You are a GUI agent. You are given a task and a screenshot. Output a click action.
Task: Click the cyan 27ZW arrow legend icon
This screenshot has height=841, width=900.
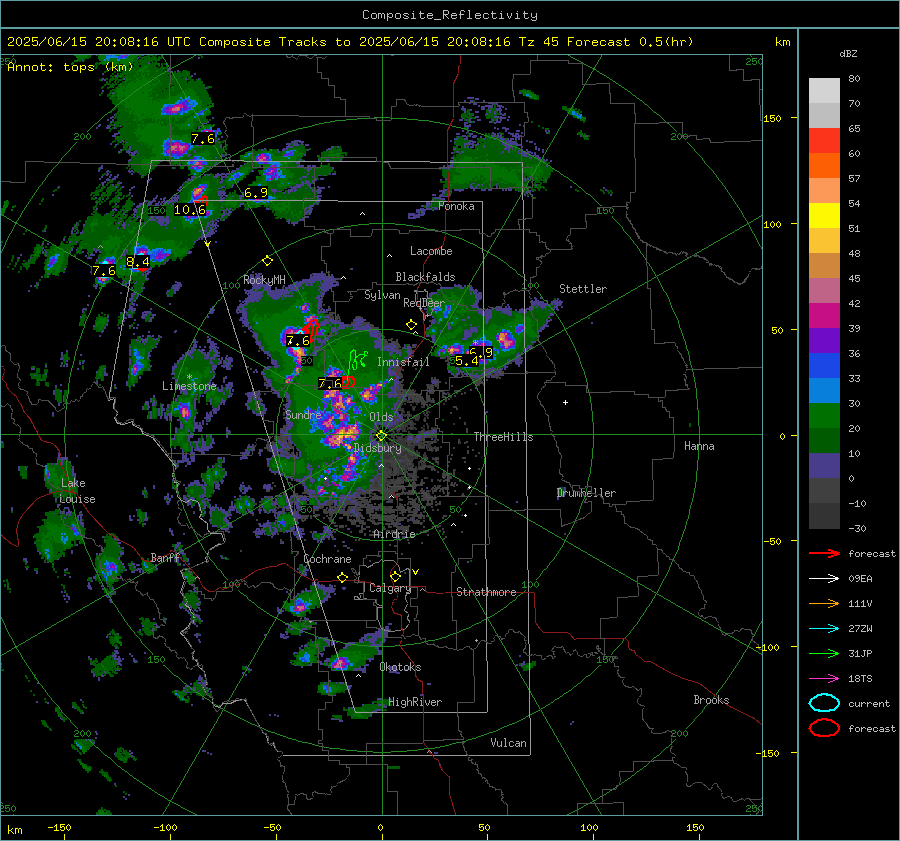pos(824,629)
